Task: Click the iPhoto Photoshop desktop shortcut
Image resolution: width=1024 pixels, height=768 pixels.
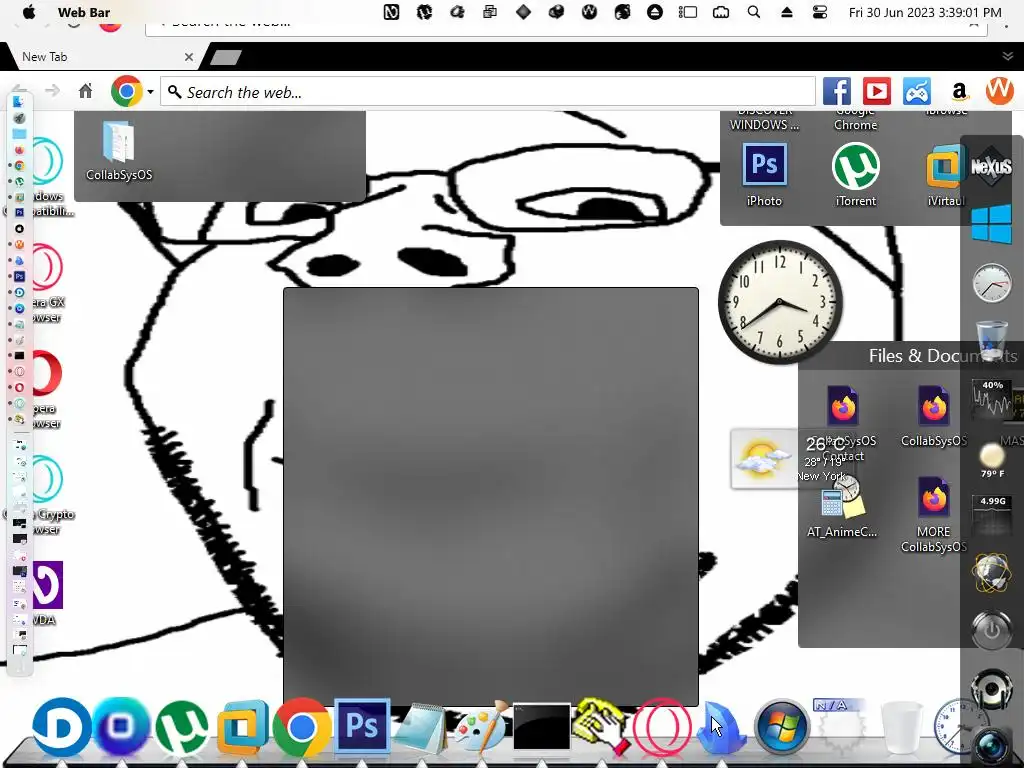Action: [x=764, y=174]
